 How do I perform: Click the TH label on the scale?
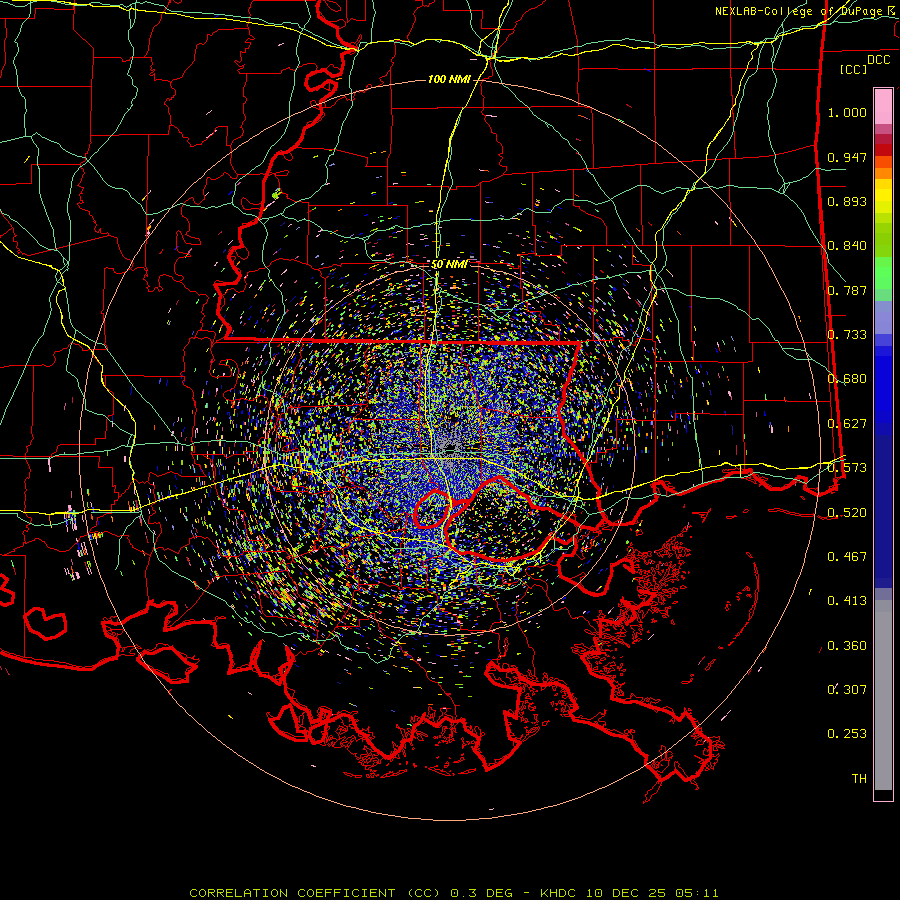(859, 779)
